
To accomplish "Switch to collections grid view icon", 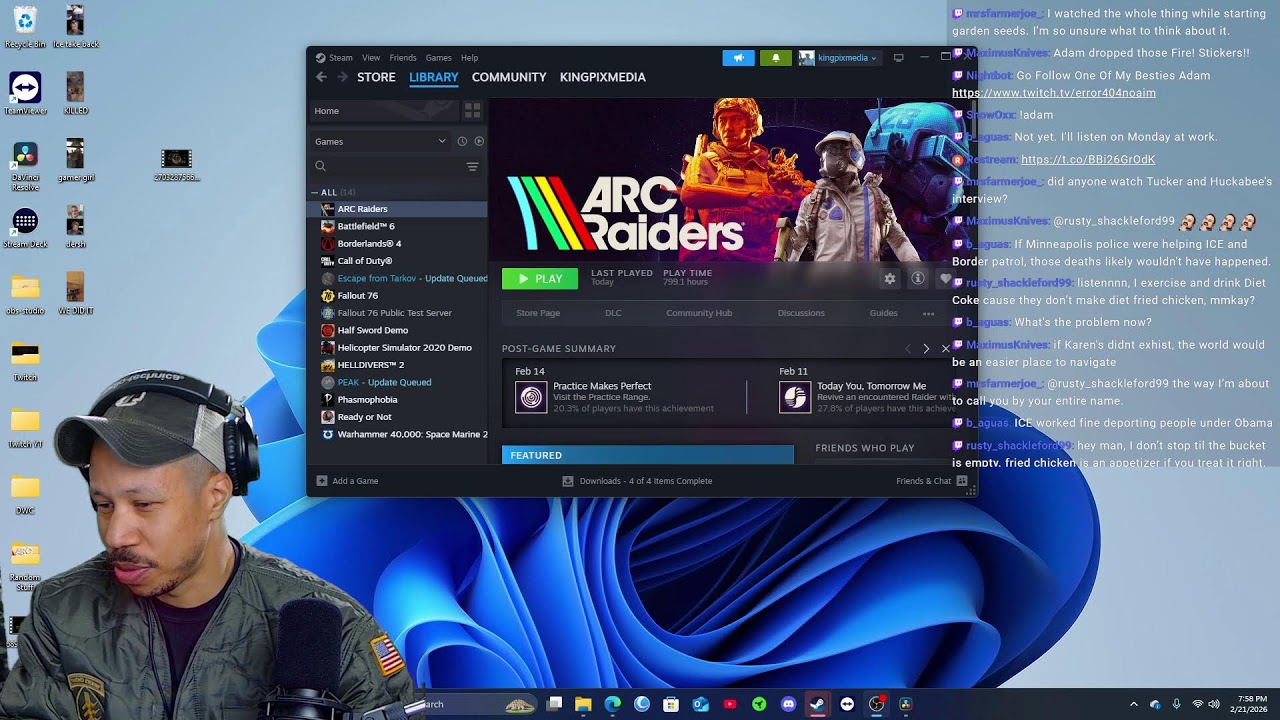I will (x=472, y=111).
